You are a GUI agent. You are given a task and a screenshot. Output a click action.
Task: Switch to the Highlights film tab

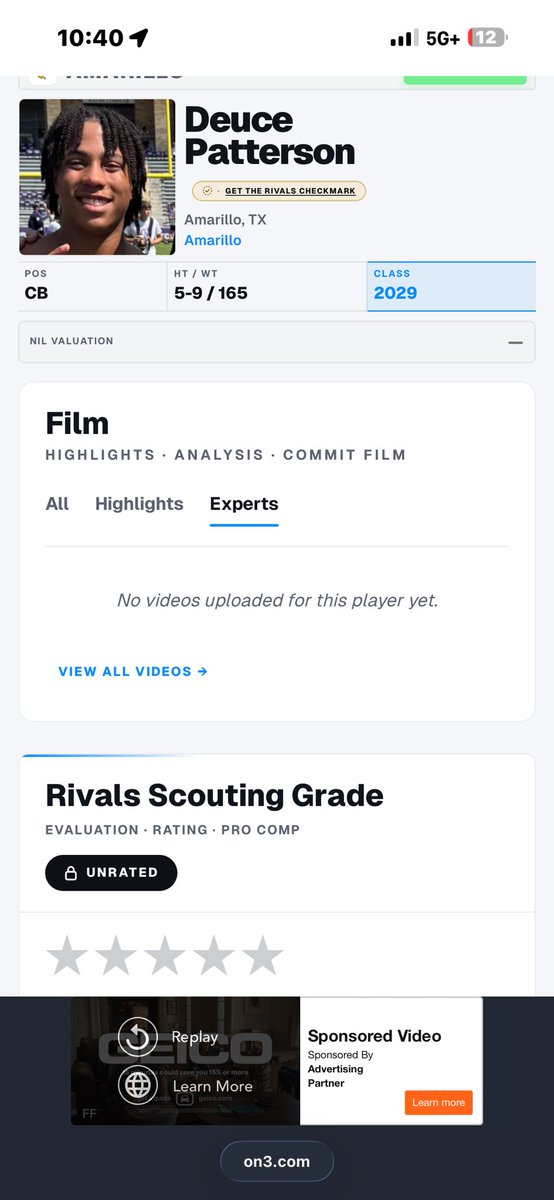(x=139, y=504)
